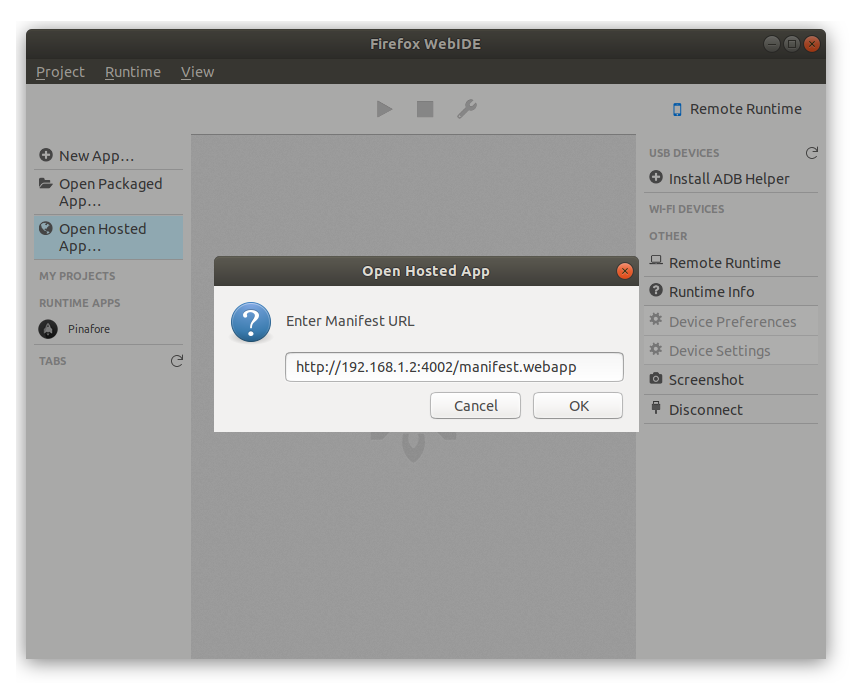Click Install ADB Helper
855x683 pixels.
click(728, 179)
